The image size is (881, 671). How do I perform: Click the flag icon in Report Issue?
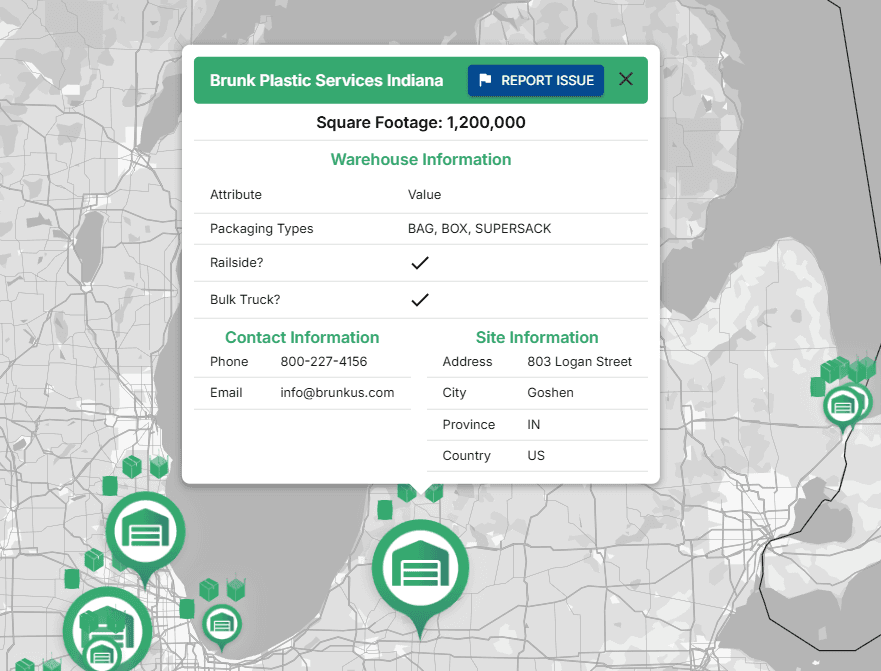(485, 80)
